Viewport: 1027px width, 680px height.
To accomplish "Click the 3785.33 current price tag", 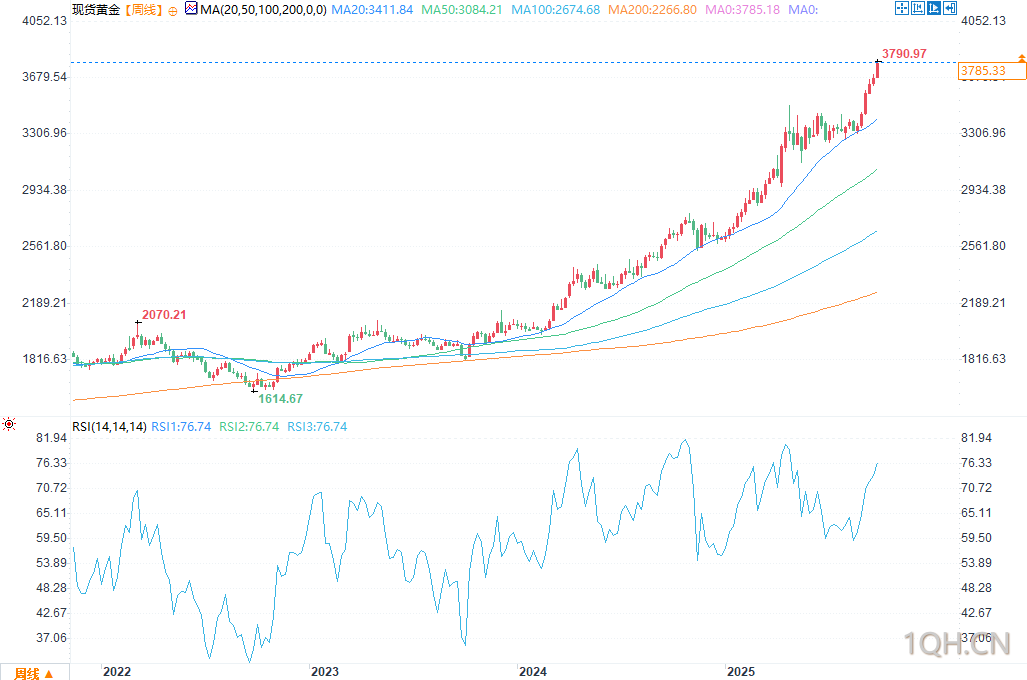I will [982, 71].
